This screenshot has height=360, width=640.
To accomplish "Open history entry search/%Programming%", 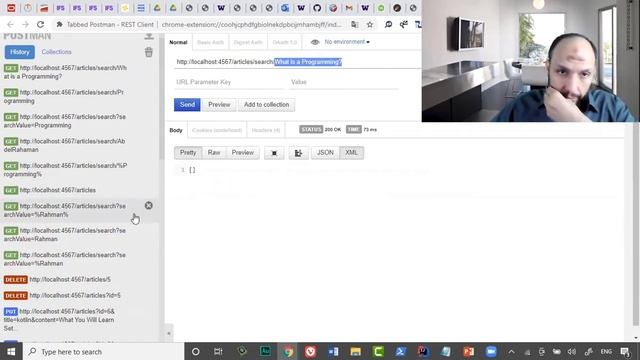I will (x=65, y=170).
